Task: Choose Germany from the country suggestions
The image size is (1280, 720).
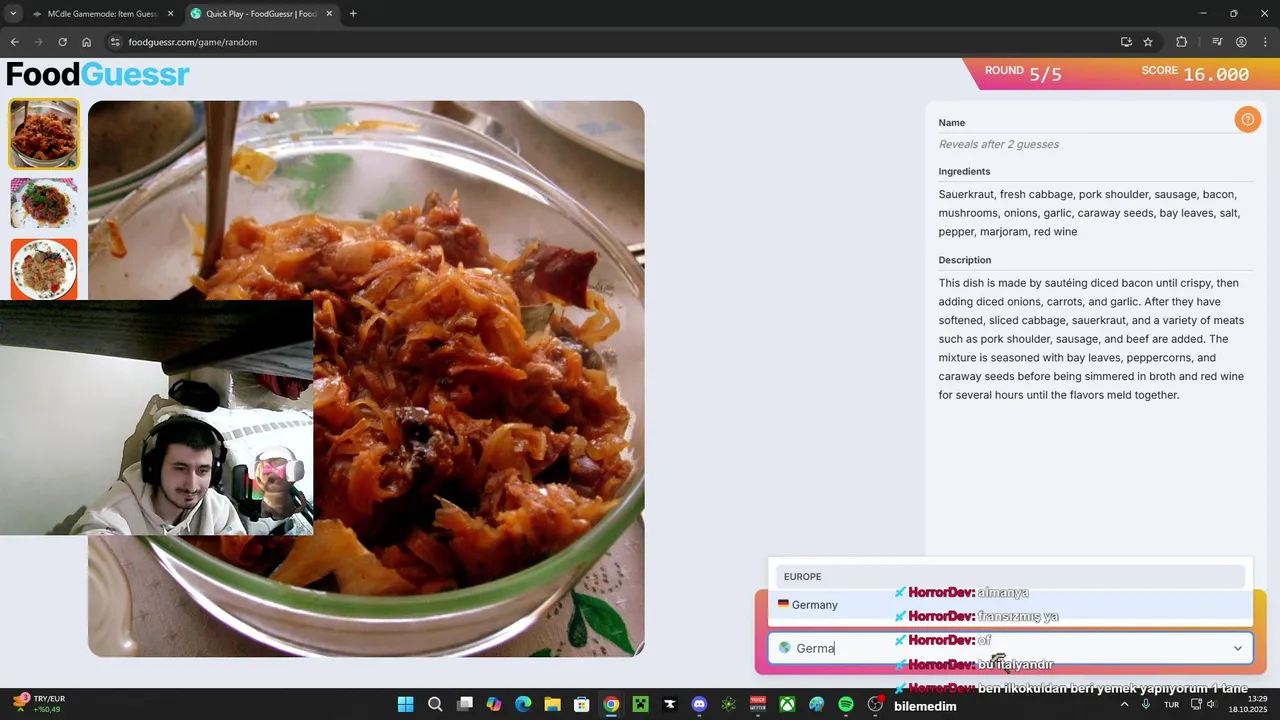Action: click(x=1010, y=605)
